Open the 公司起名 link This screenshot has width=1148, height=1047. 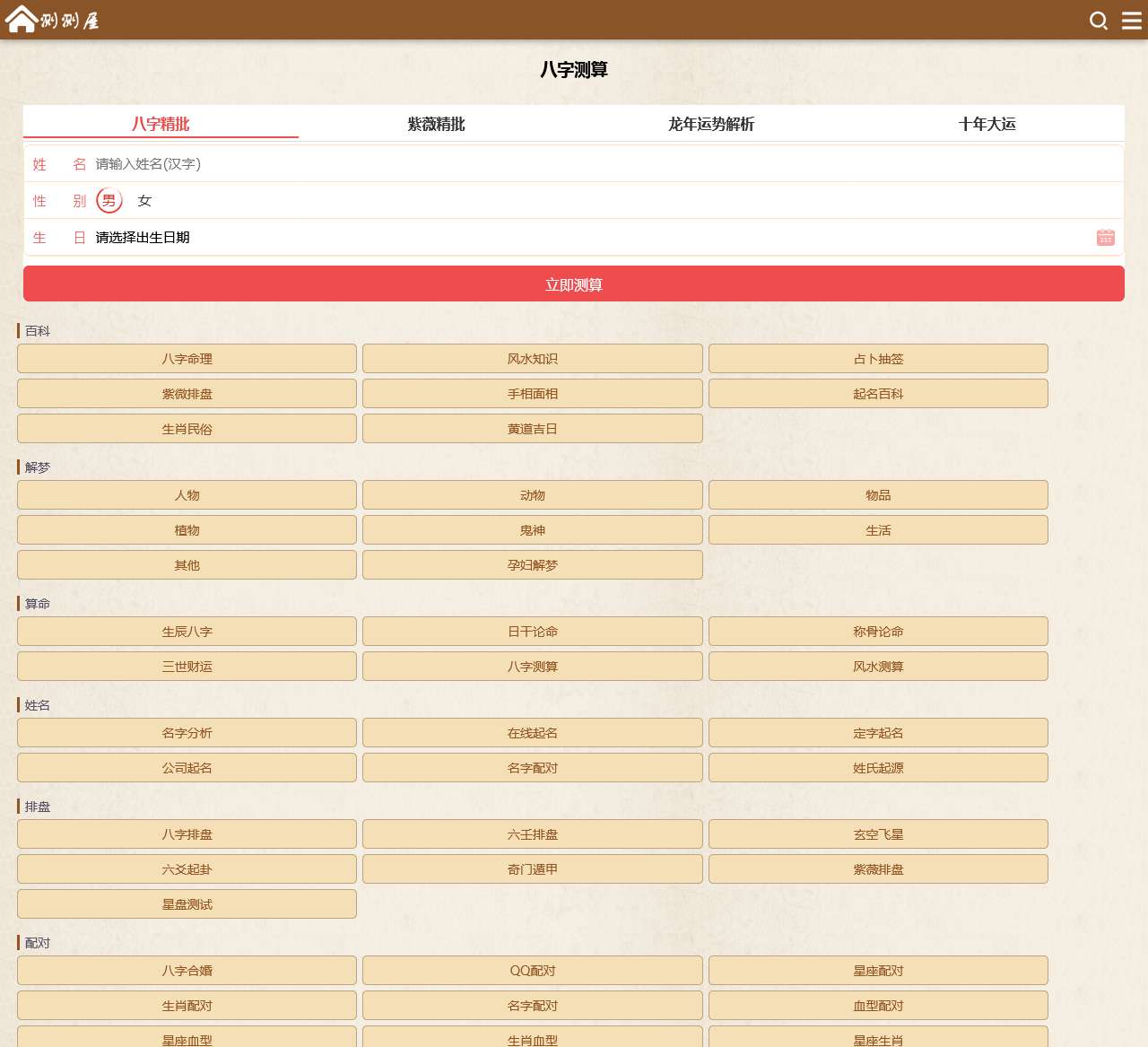tap(187, 768)
